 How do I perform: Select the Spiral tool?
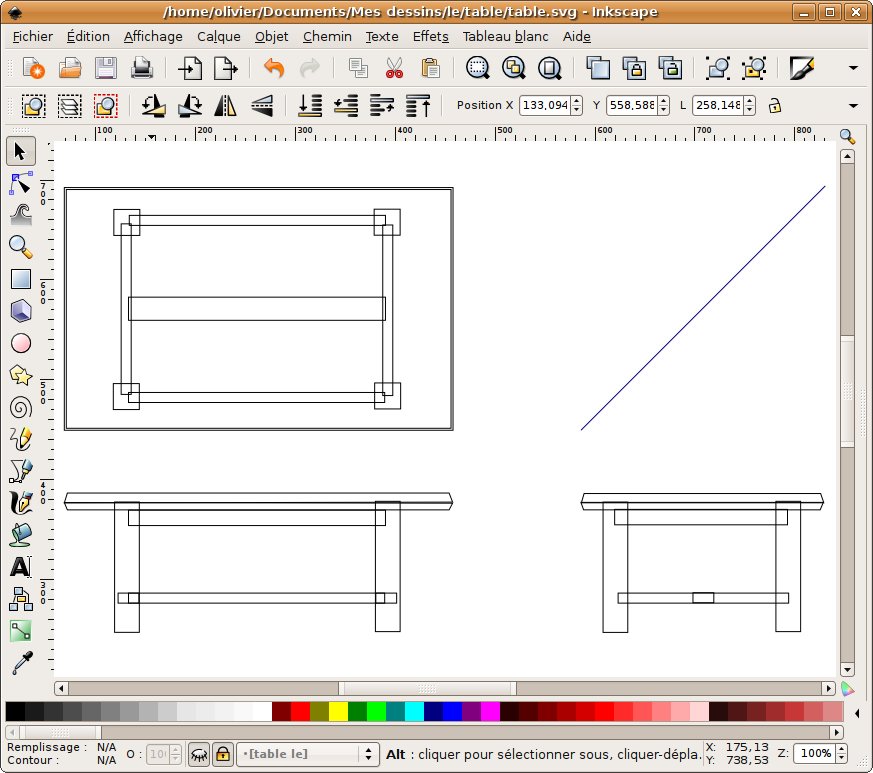coord(21,408)
